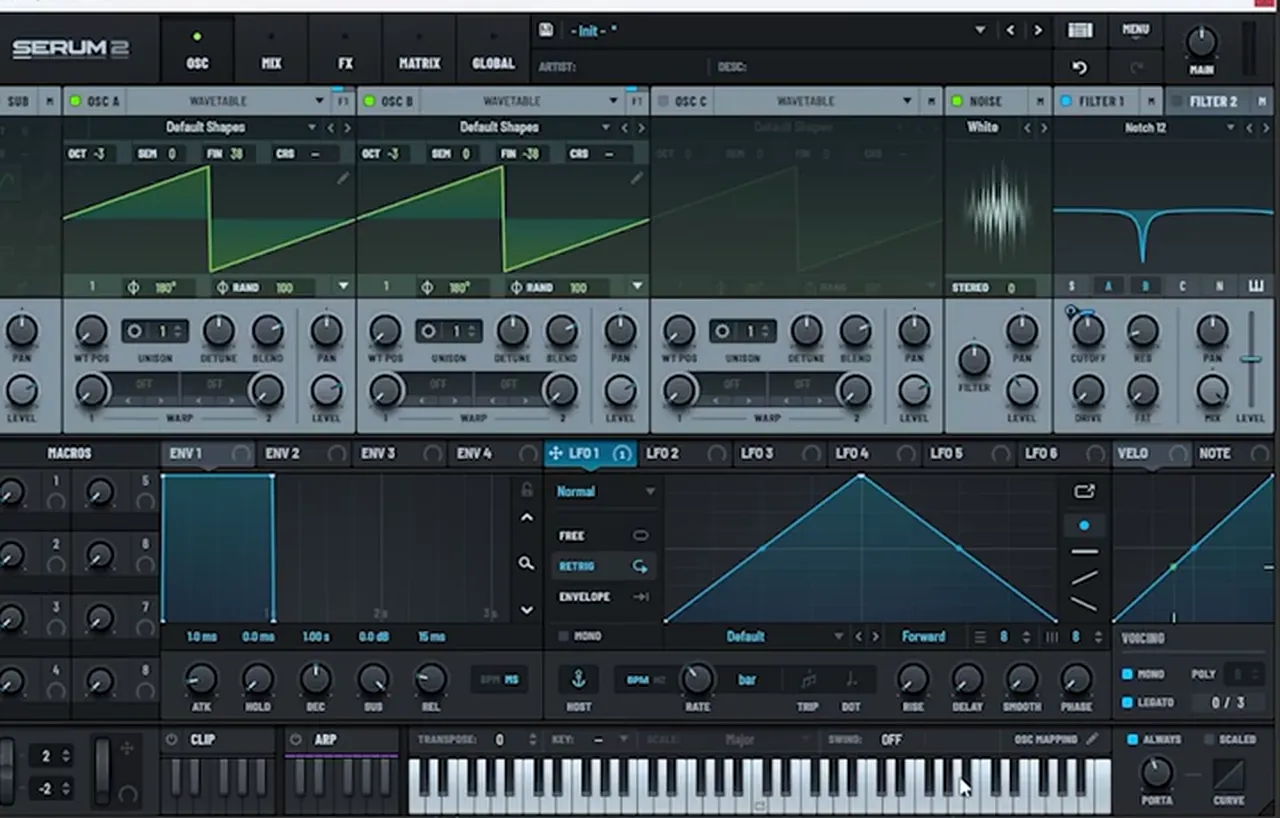This screenshot has height=818, width=1280.
Task: Click the MAIN volume knob
Action: [x=1201, y=42]
